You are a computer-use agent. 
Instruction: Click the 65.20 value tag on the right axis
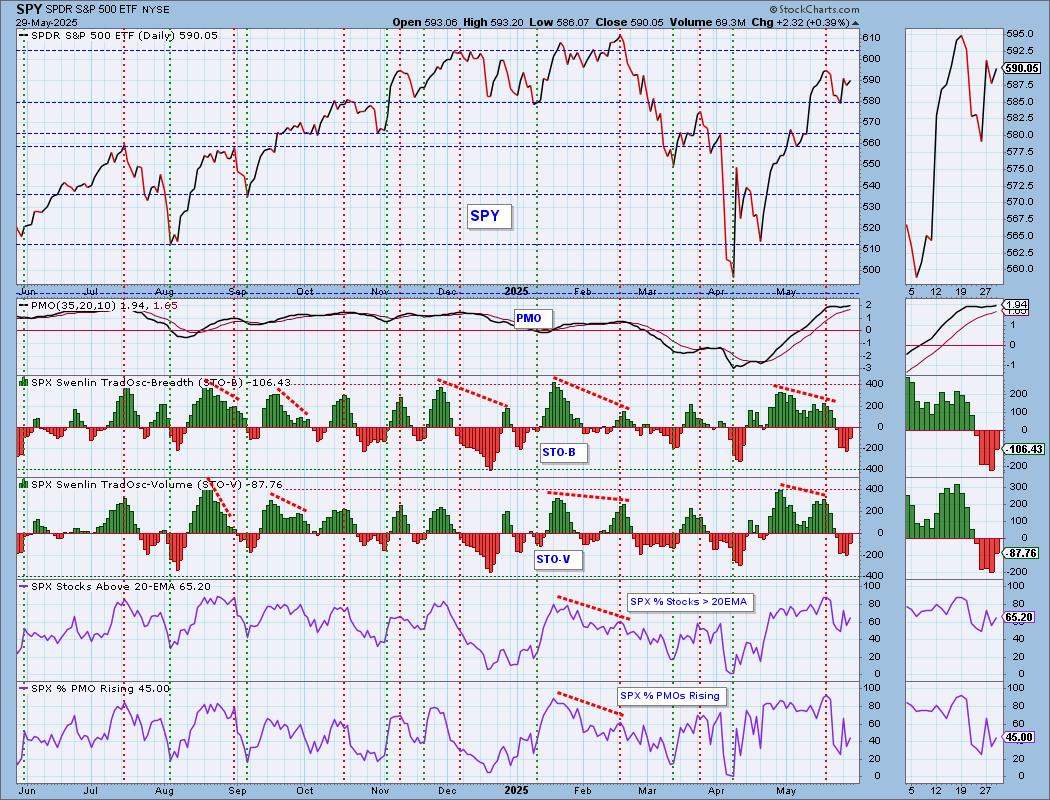(1021, 617)
